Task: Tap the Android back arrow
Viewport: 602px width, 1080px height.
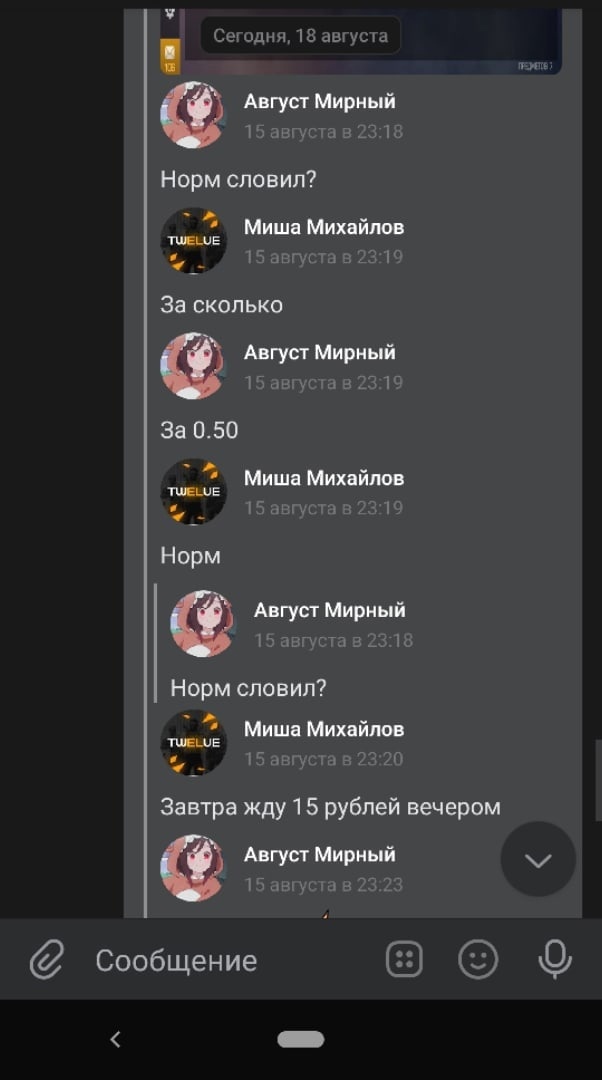Action: pos(115,1039)
